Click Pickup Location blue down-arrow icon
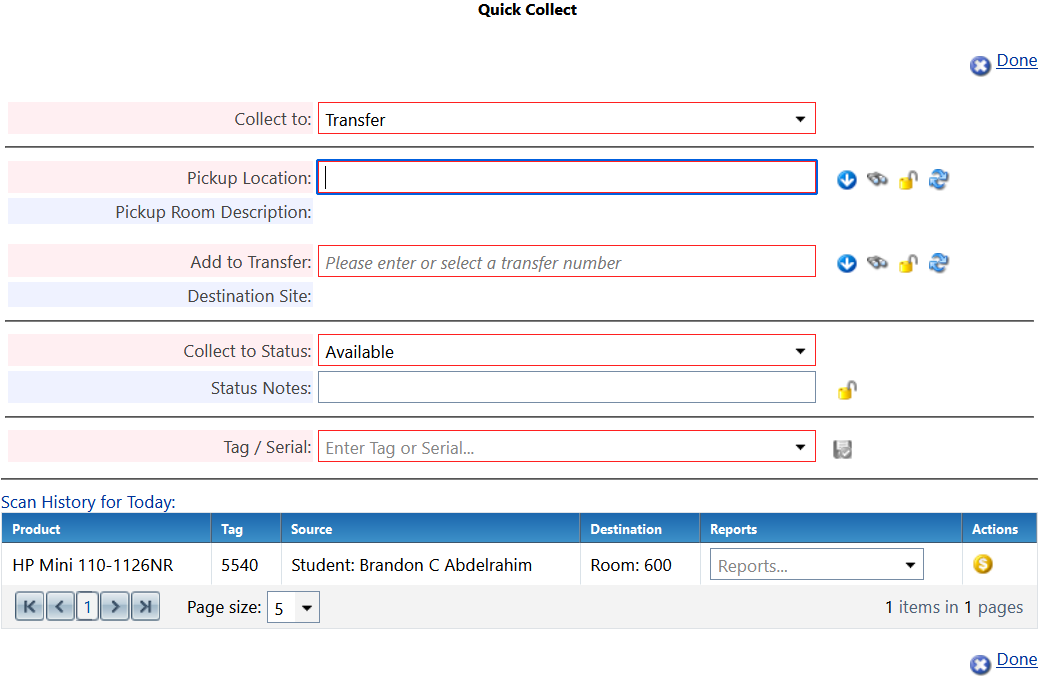1043x683 pixels. pos(846,180)
